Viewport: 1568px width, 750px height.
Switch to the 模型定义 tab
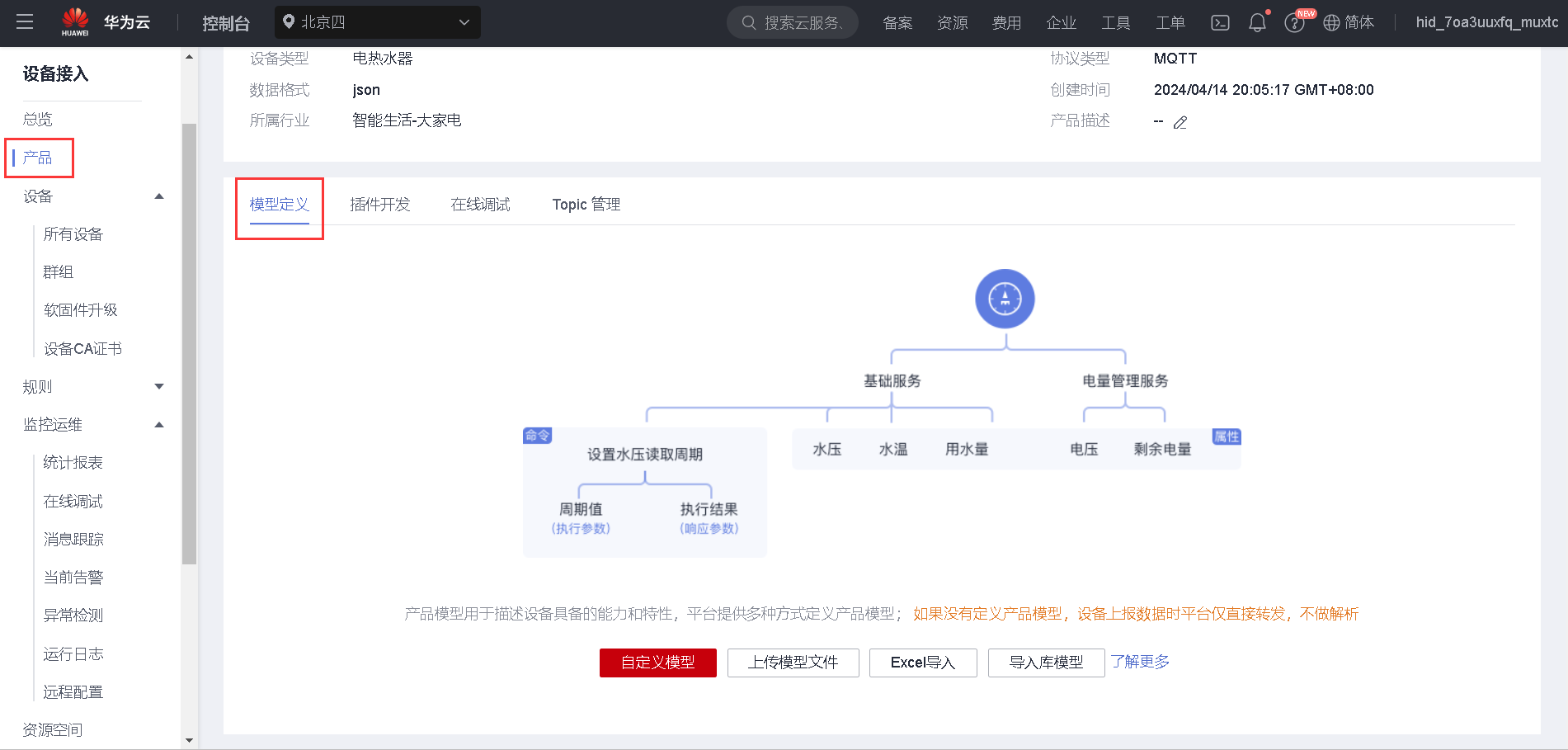coord(280,205)
